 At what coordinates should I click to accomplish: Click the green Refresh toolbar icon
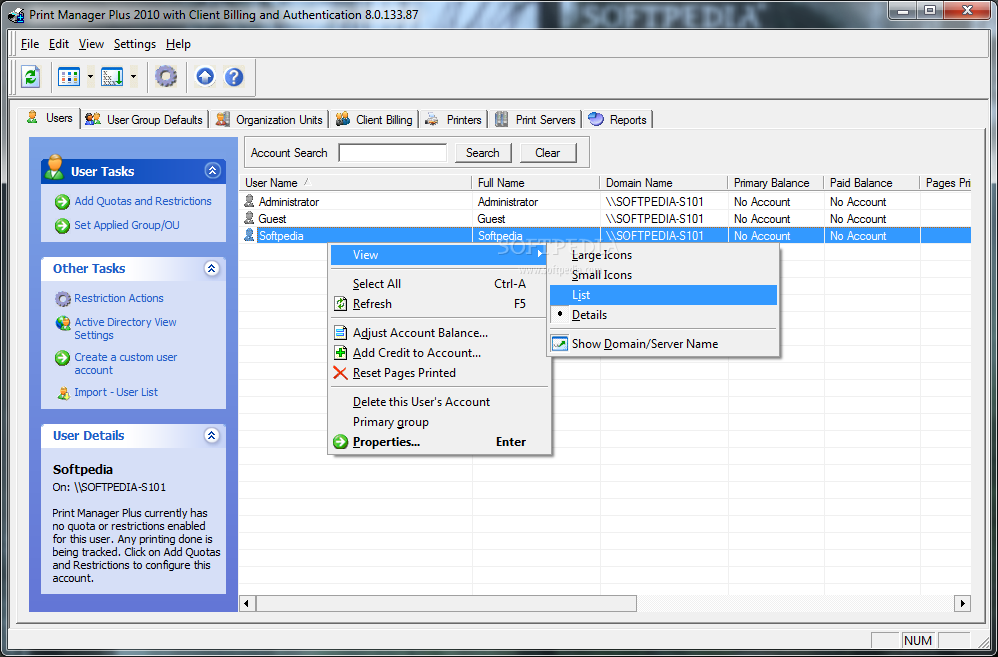(x=31, y=78)
